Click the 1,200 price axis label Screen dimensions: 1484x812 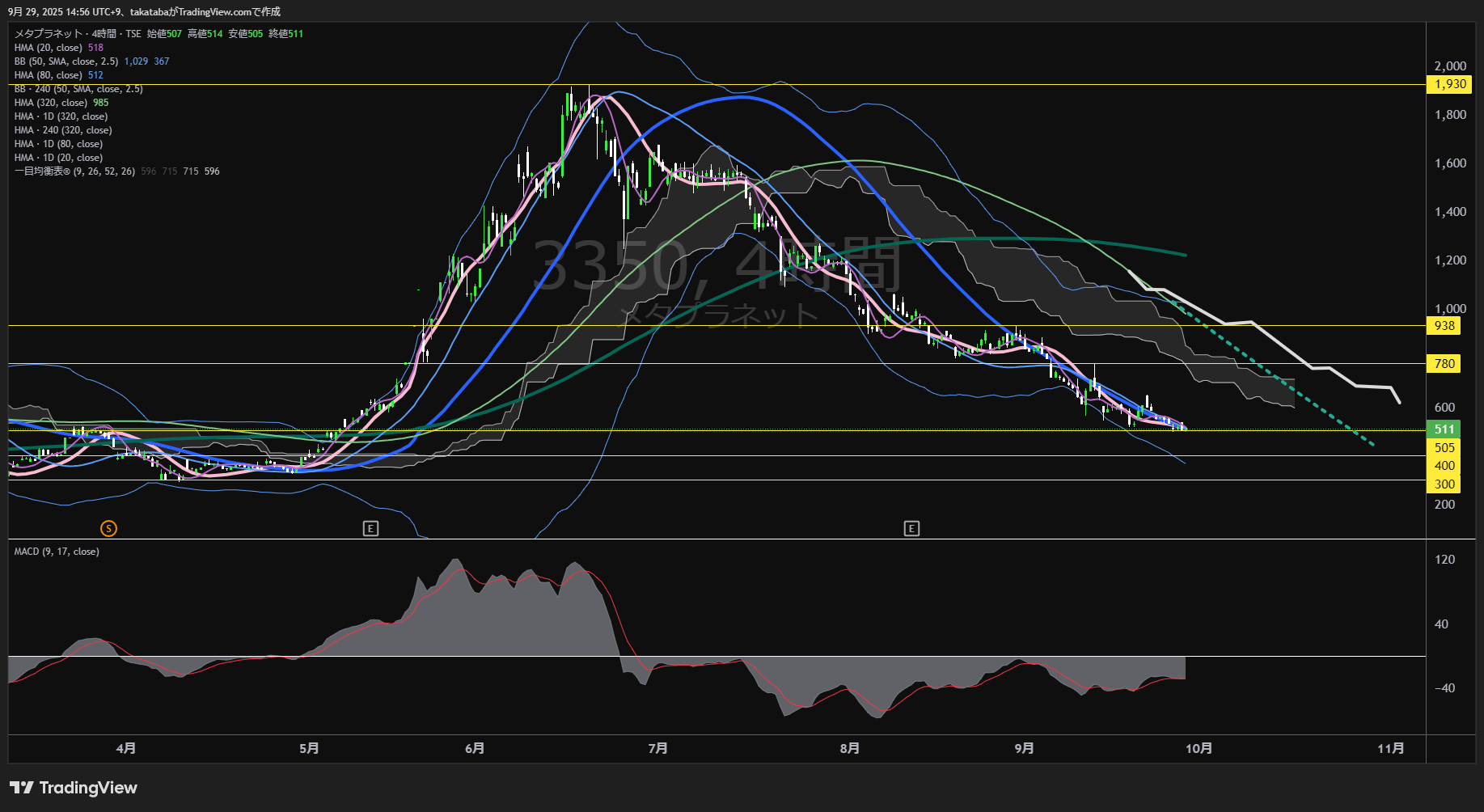point(1450,260)
